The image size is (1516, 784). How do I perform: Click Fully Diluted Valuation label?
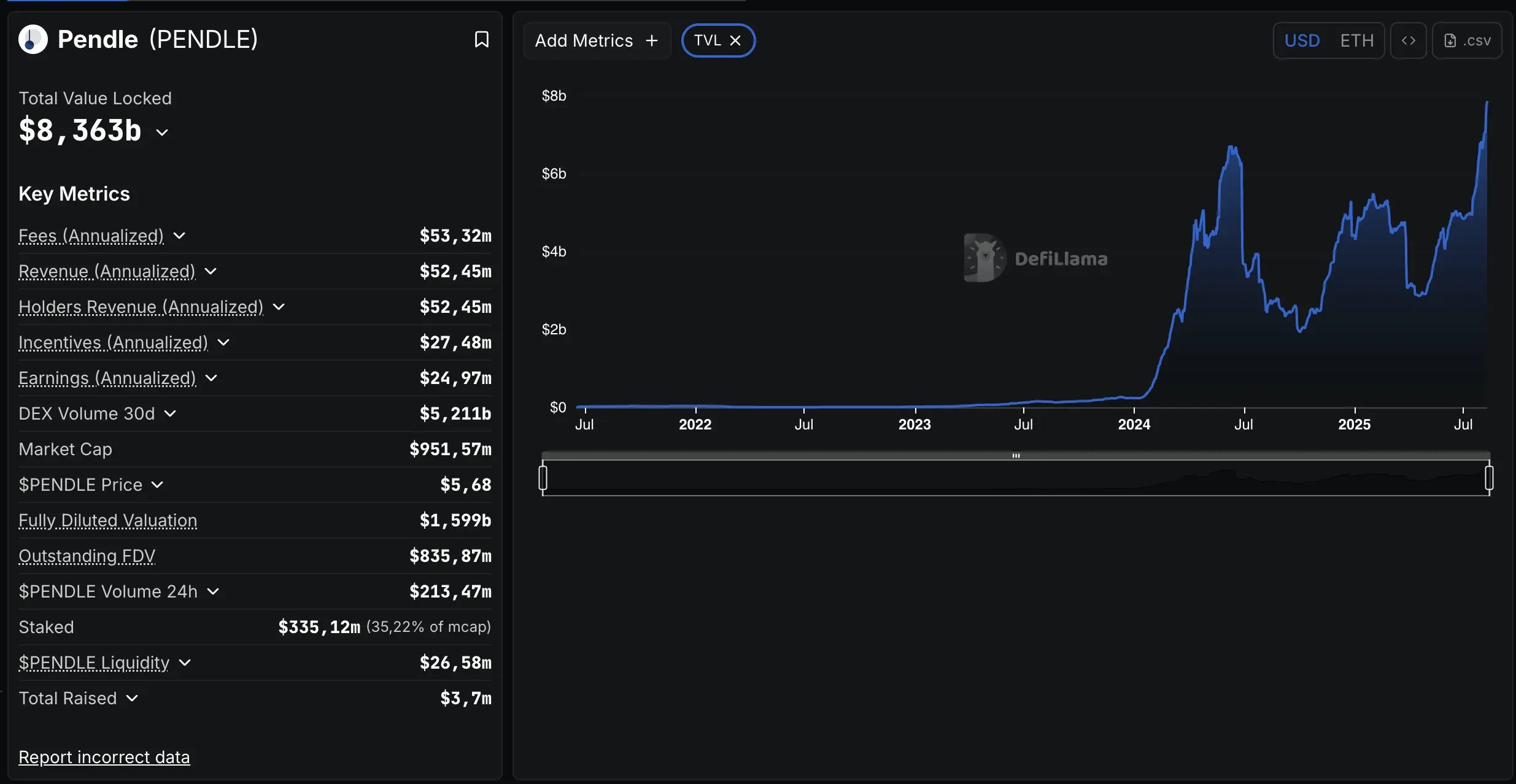[108, 520]
